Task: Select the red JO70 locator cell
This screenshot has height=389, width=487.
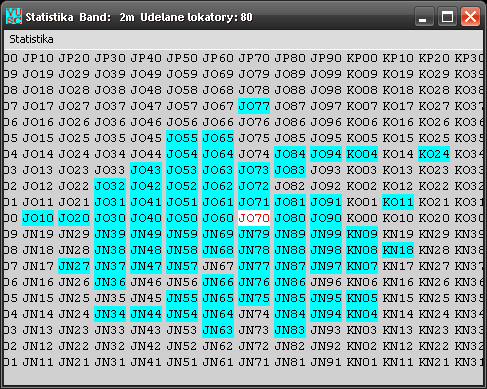Action: tap(254, 218)
